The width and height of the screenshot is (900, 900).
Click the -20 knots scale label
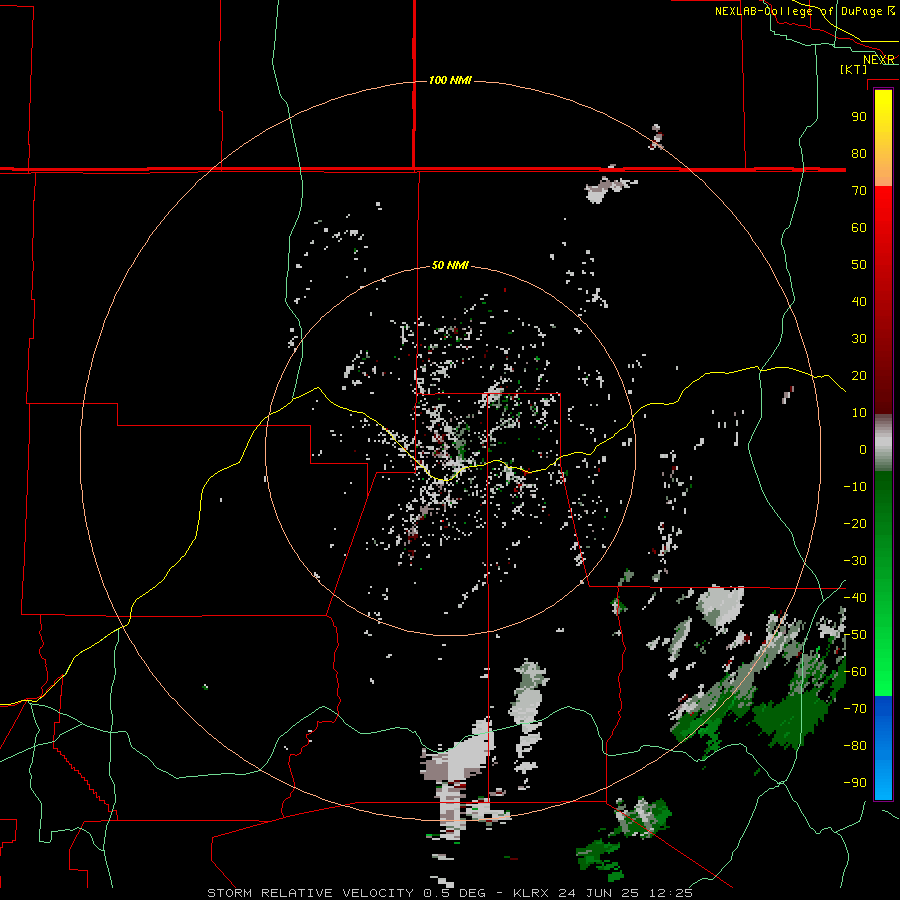pos(855,523)
